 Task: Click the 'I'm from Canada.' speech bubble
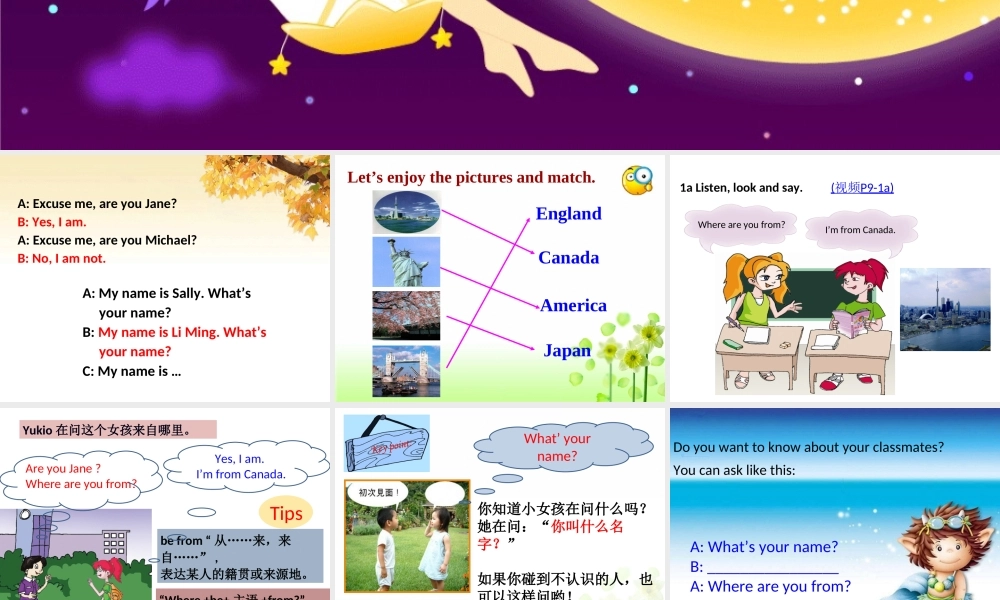point(861,230)
